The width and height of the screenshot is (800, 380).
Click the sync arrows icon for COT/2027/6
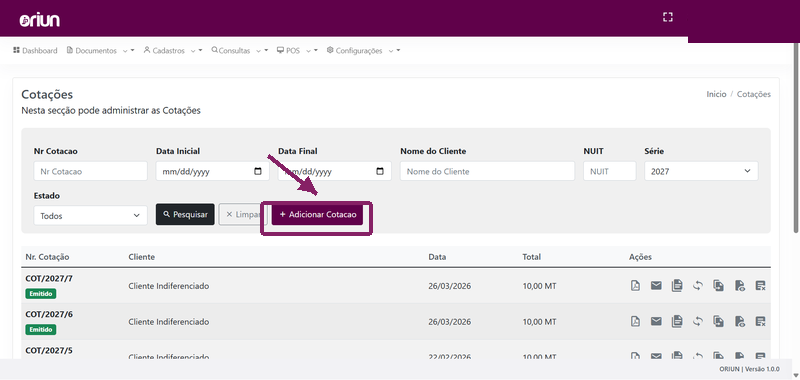click(x=698, y=321)
